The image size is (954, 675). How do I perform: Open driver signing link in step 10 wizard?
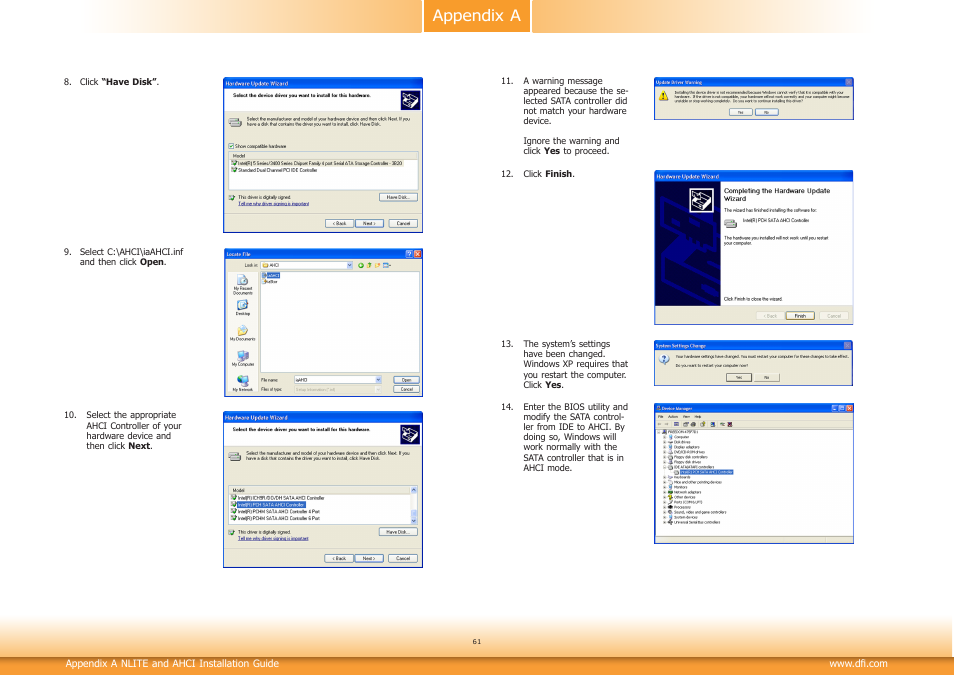273,539
